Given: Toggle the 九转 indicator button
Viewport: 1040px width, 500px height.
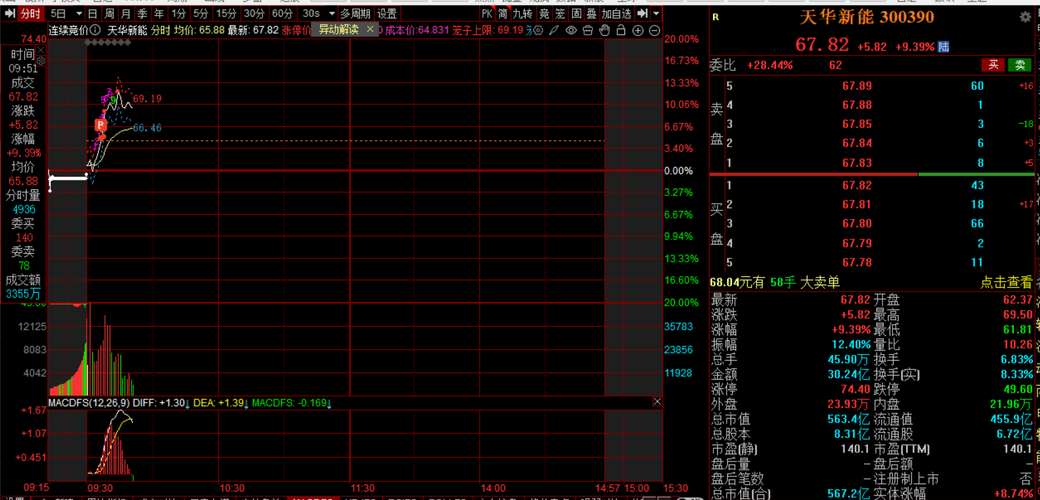Looking at the screenshot, I should pos(523,14).
